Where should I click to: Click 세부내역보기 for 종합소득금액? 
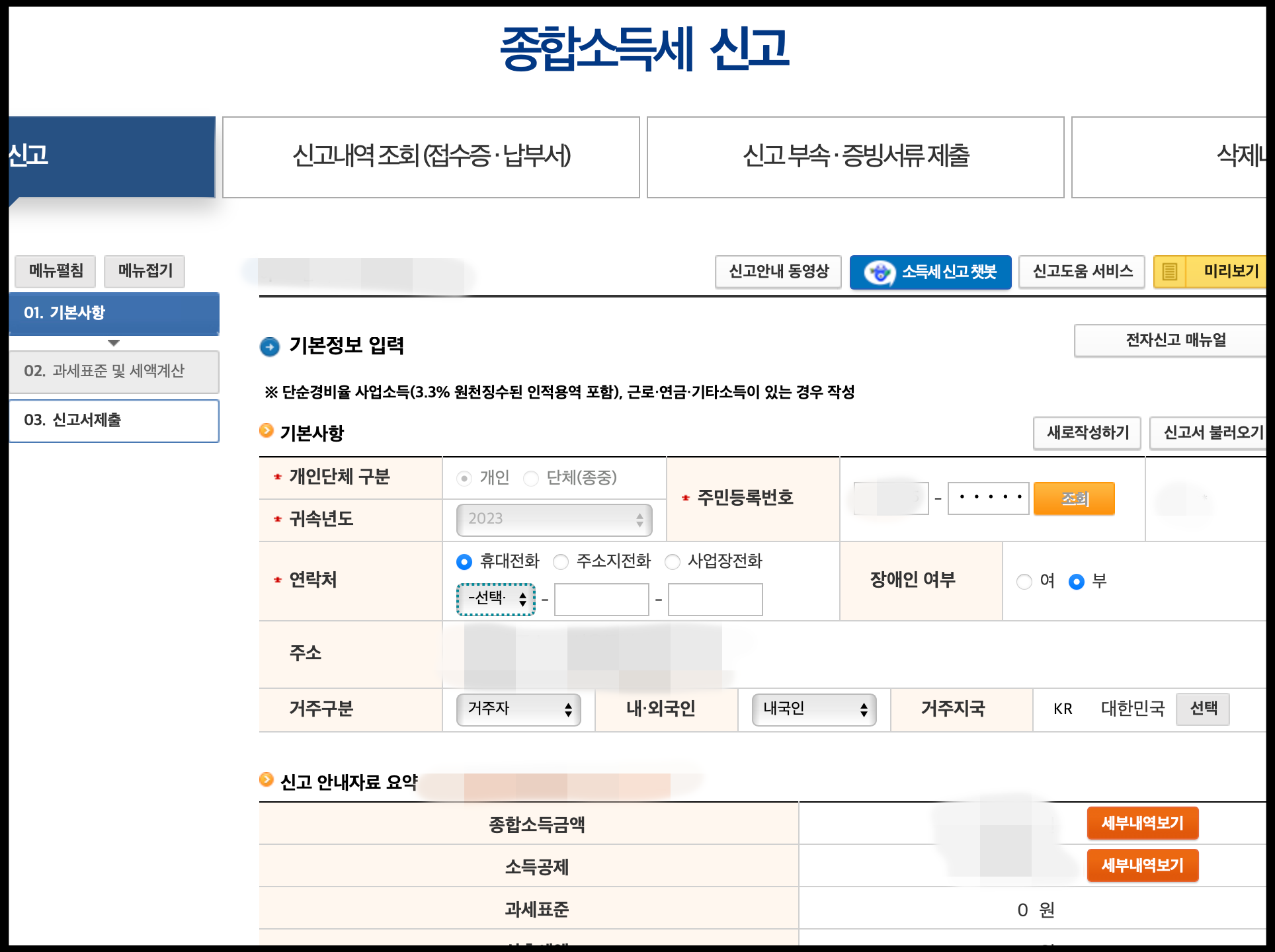[1142, 824]
